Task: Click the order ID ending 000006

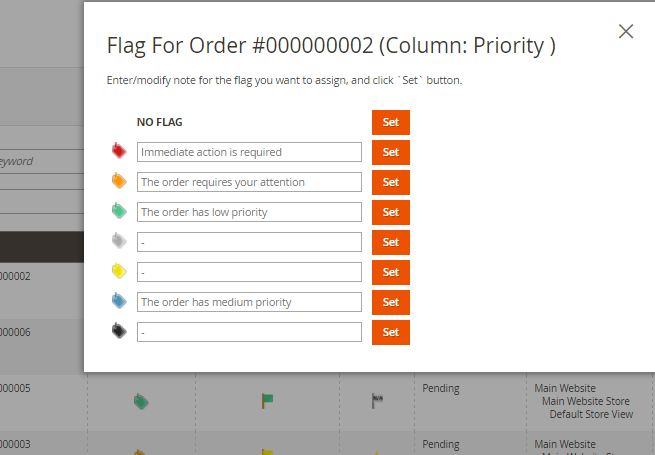Action: [15, 333]
